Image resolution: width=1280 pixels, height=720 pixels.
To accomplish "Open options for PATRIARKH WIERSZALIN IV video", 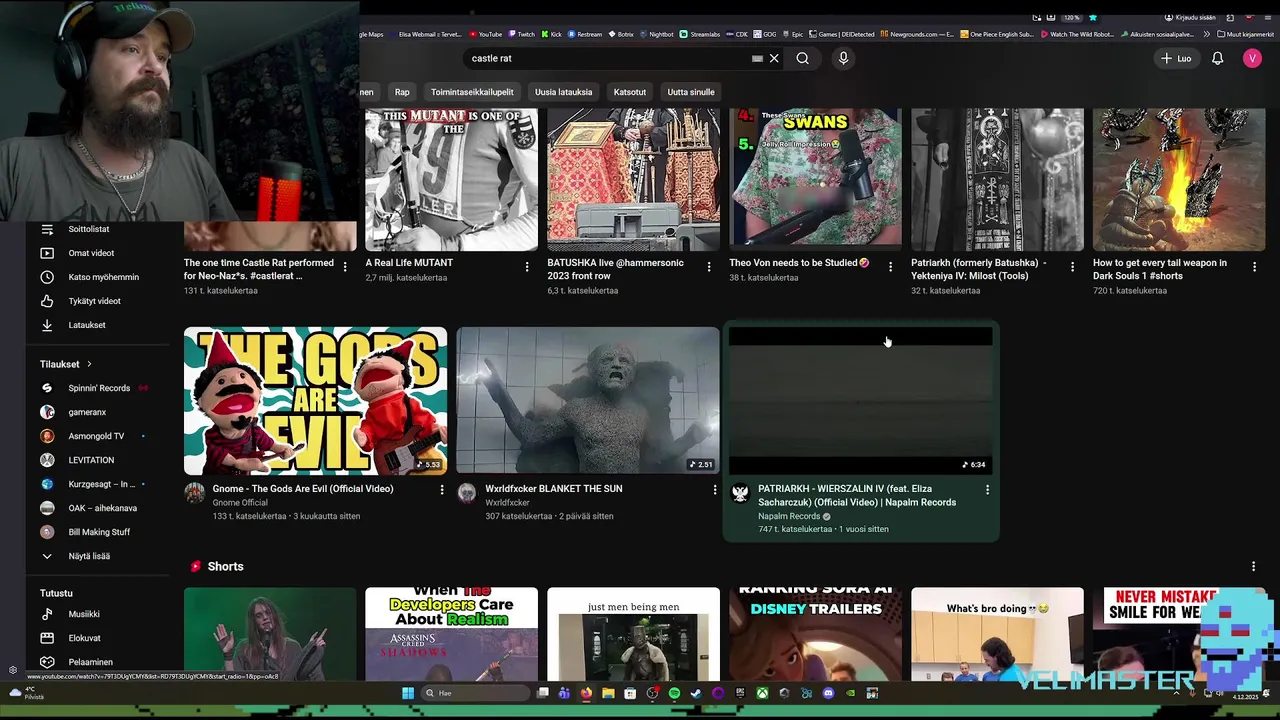I will coord(987,490).
